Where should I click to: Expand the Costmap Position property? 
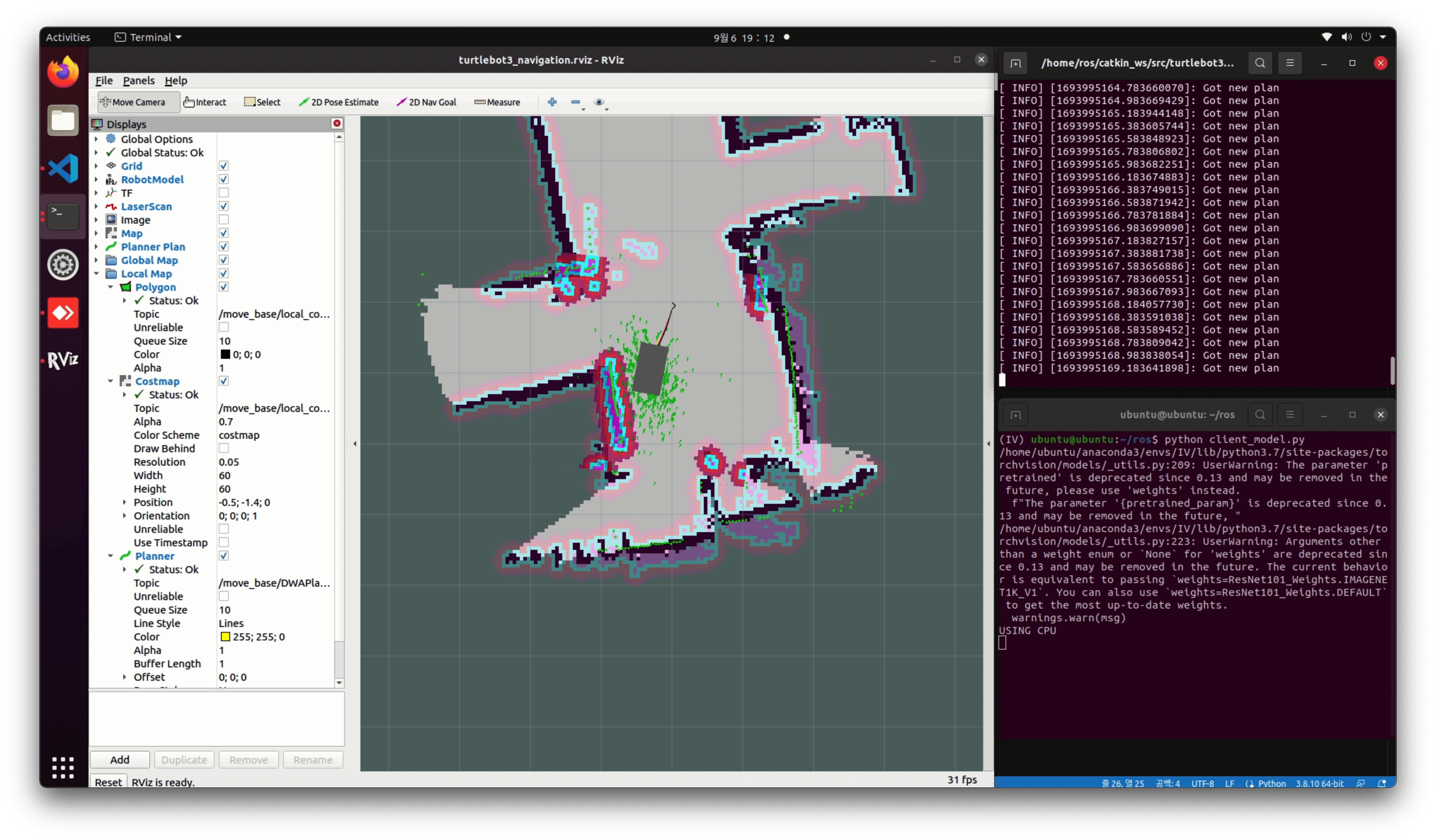pyautogui.click(x=124, y=502)
